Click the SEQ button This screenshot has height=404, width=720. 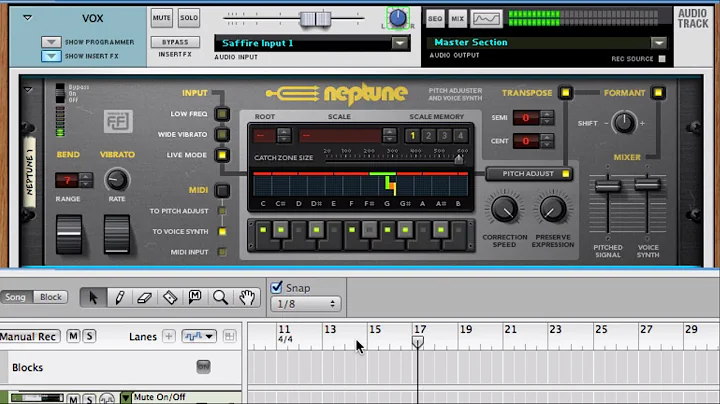435,18
